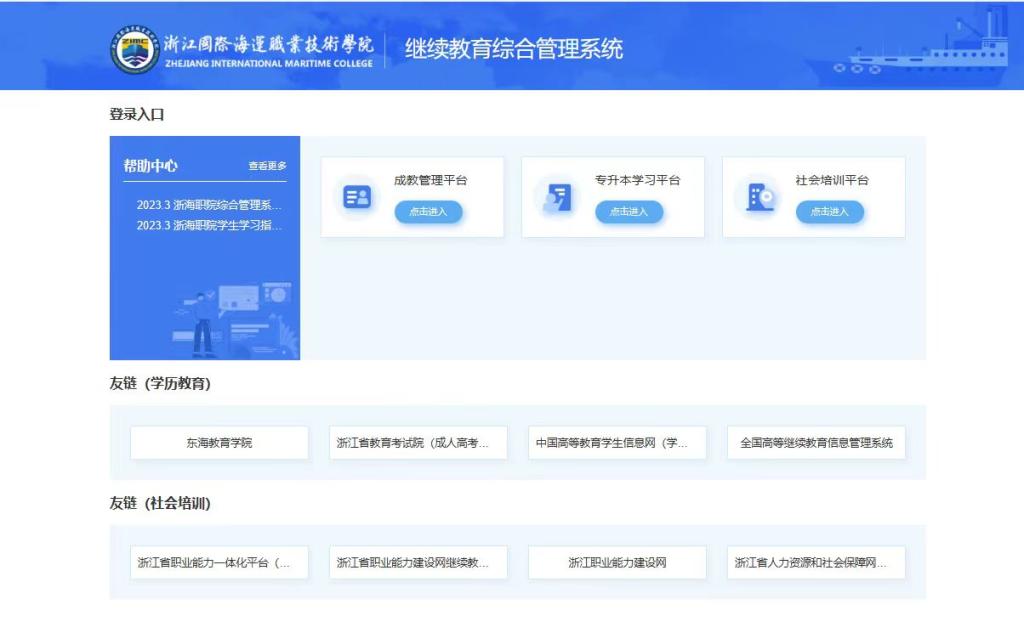Enter the 社会培训平台 via 点击进入
Screen dimensions: 1024x627
[x=829, y=212]
